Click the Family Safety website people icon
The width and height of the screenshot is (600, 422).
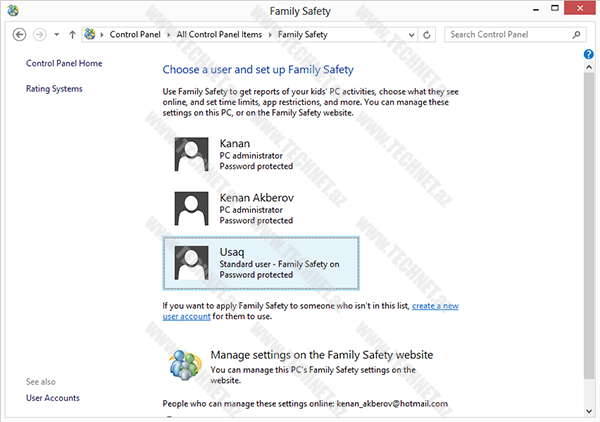(x=185, y=365)
